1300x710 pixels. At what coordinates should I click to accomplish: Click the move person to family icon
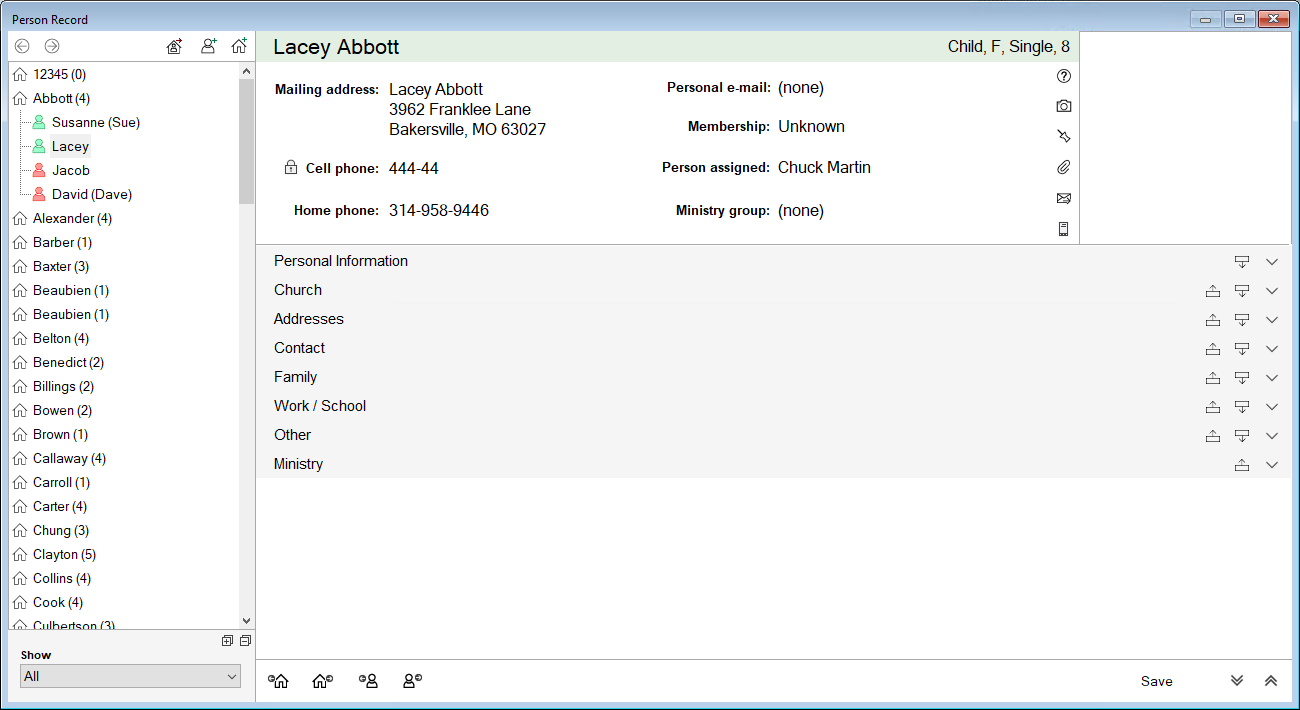tap(174, 46)
